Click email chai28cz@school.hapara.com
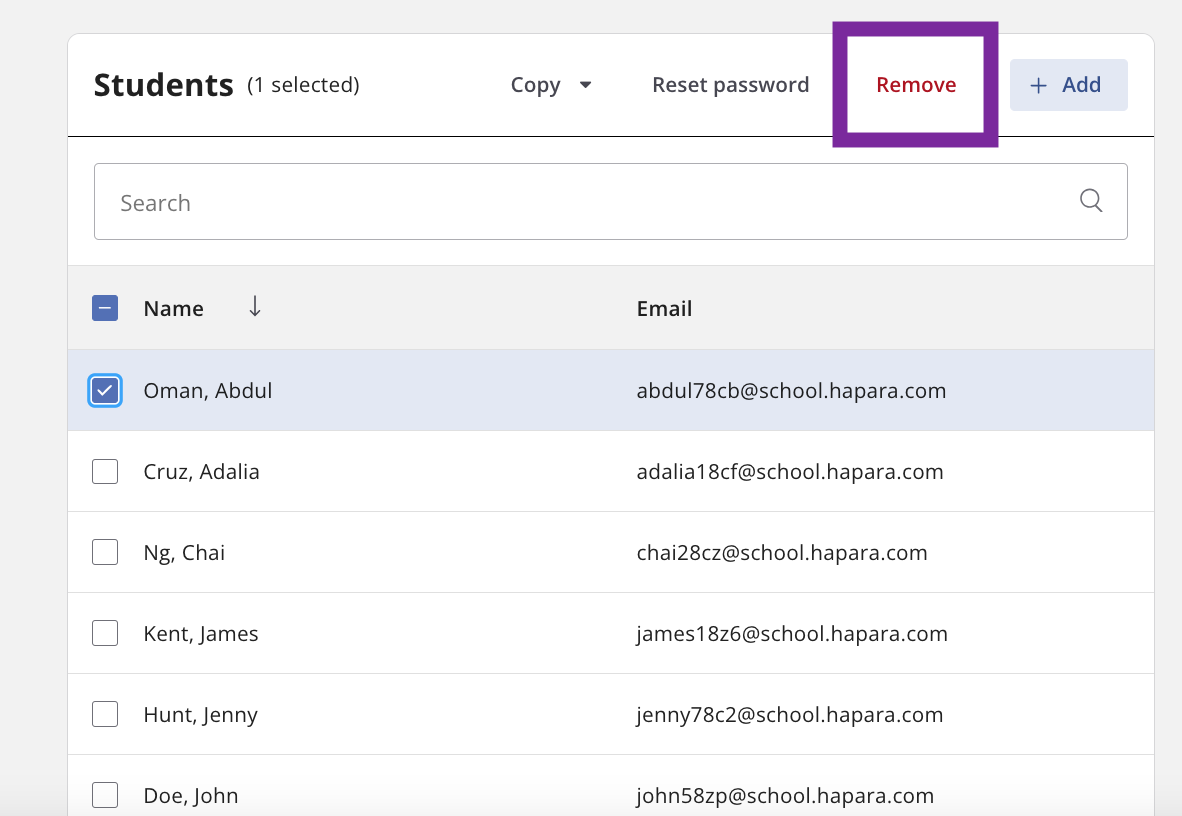1182x816 pixels. click(782, 553)
